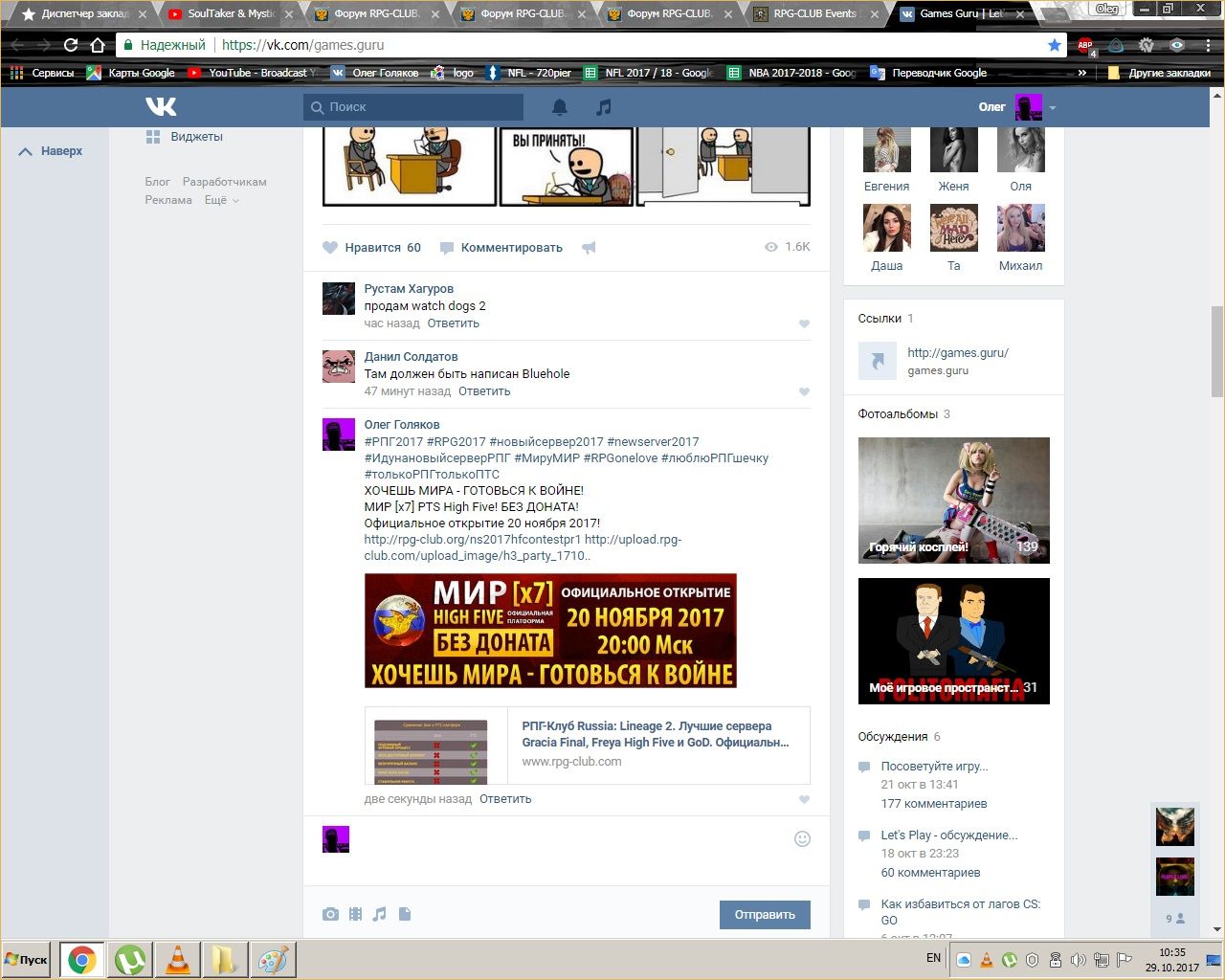Like Рустам Хагуров's comment

click(x=804, y=323)
